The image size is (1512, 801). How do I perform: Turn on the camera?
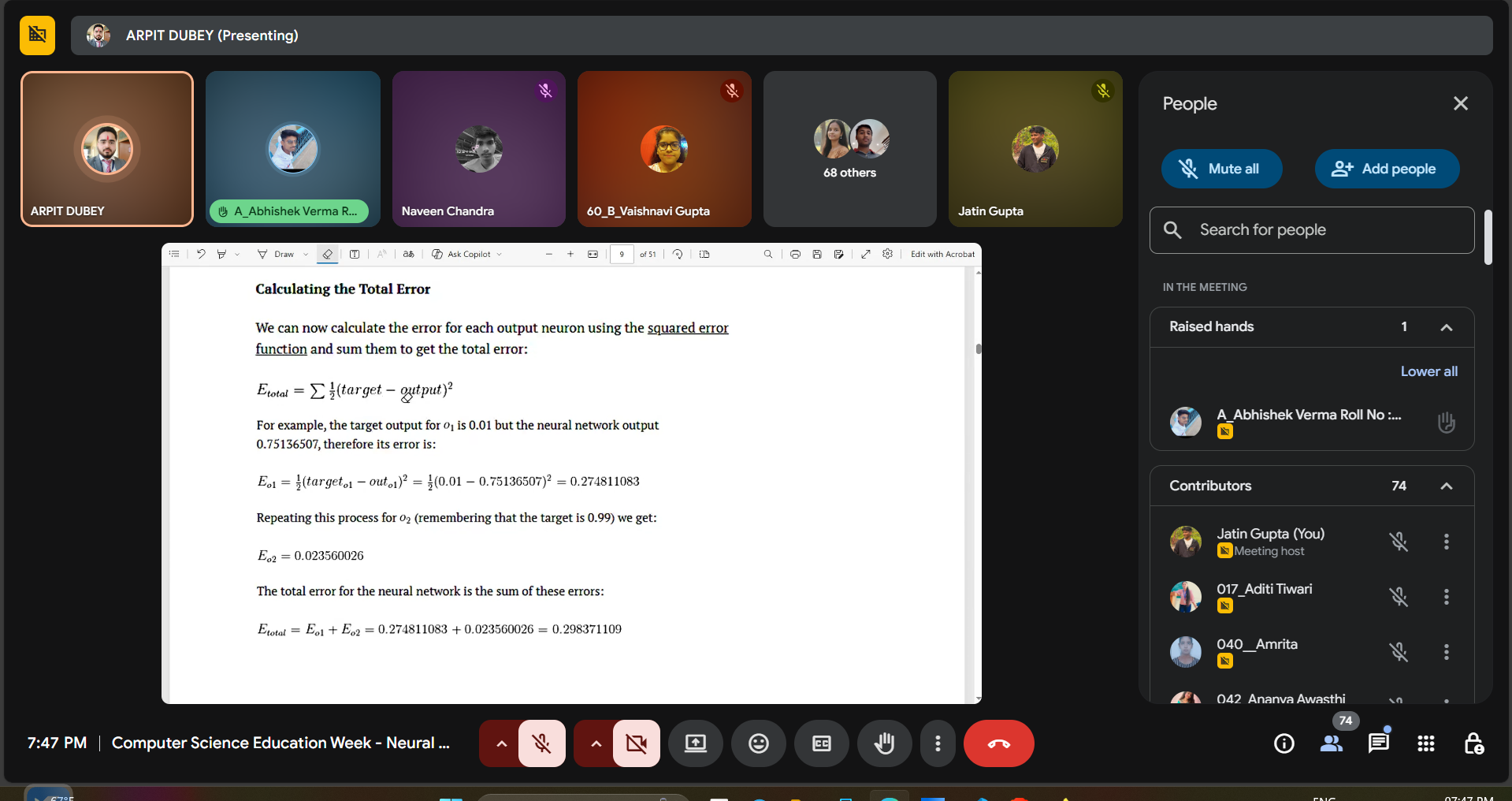636,743
